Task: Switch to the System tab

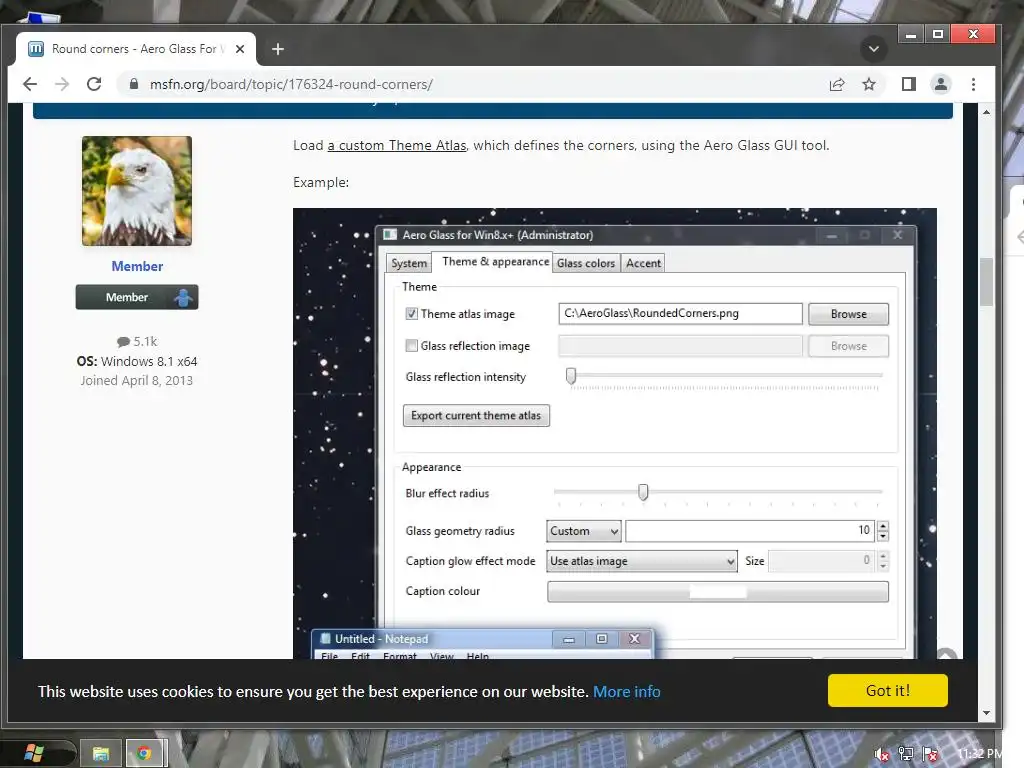Action: point(409,263)
